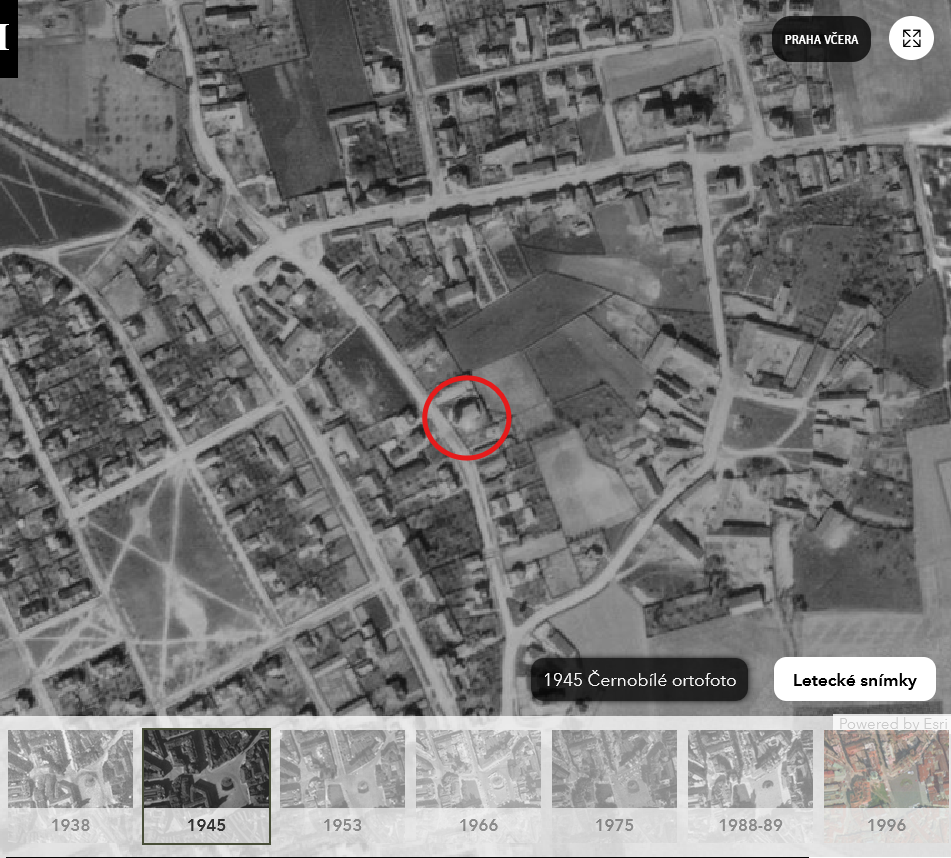Viewport: 951px width, 858px height.
Task: Click the black logo in top-left corner
Action: pos(8,39)
